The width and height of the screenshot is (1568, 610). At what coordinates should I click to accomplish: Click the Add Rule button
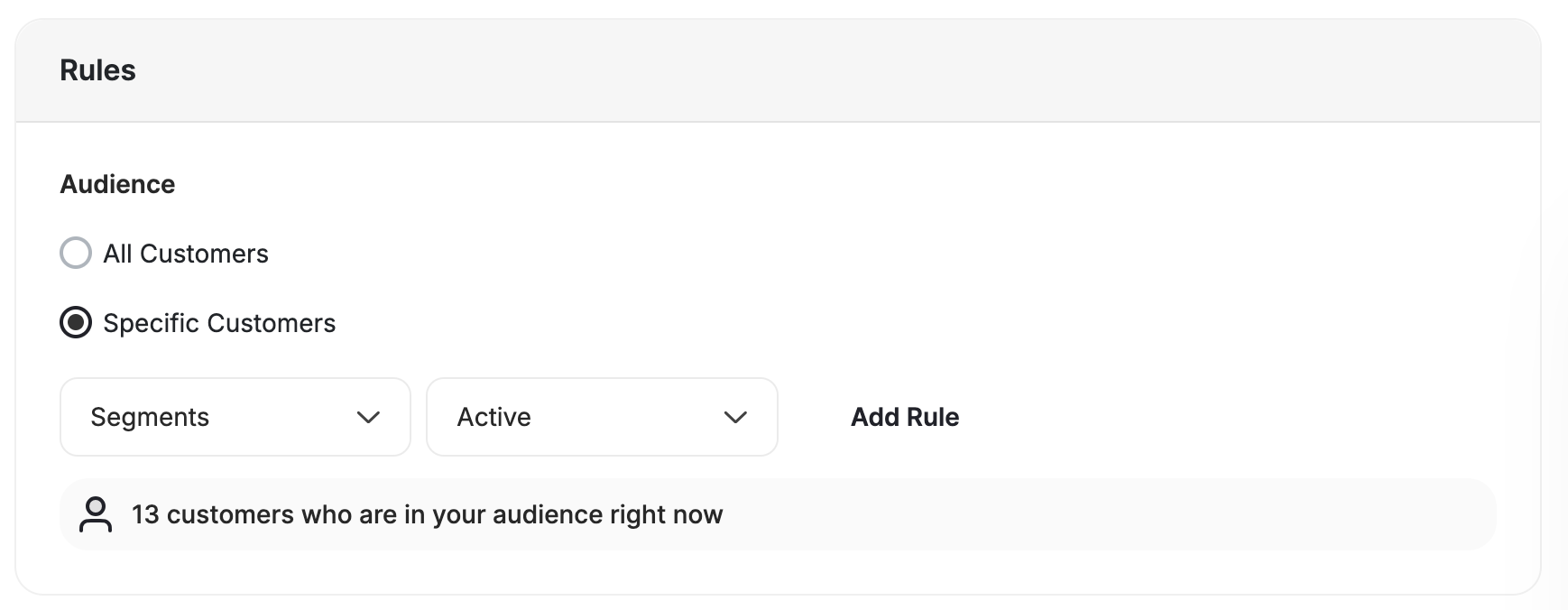point(905,417)
